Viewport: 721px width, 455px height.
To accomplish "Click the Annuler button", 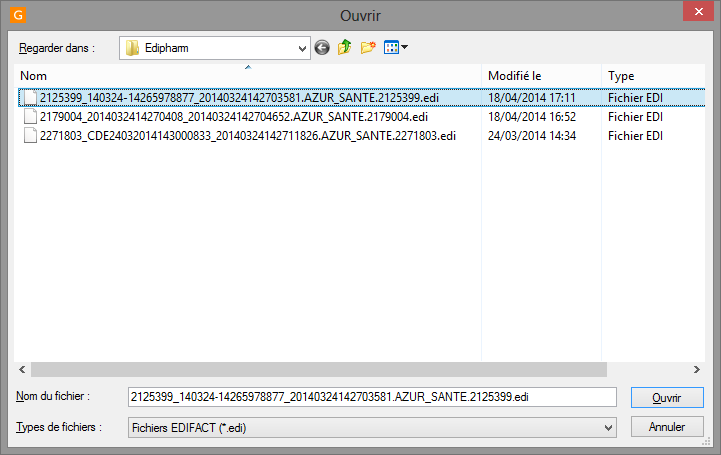I will (x=667, y=427).
